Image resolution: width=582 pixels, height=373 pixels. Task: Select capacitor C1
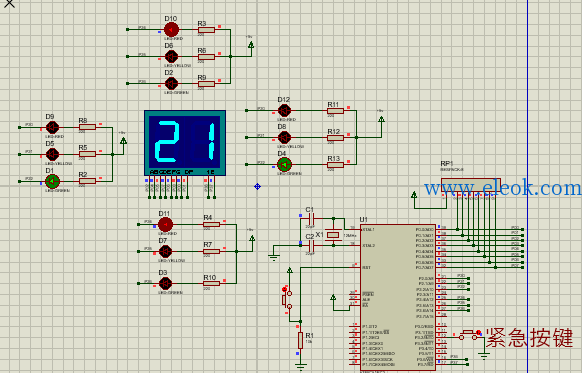pyautogui.click(x=312, y=218)
